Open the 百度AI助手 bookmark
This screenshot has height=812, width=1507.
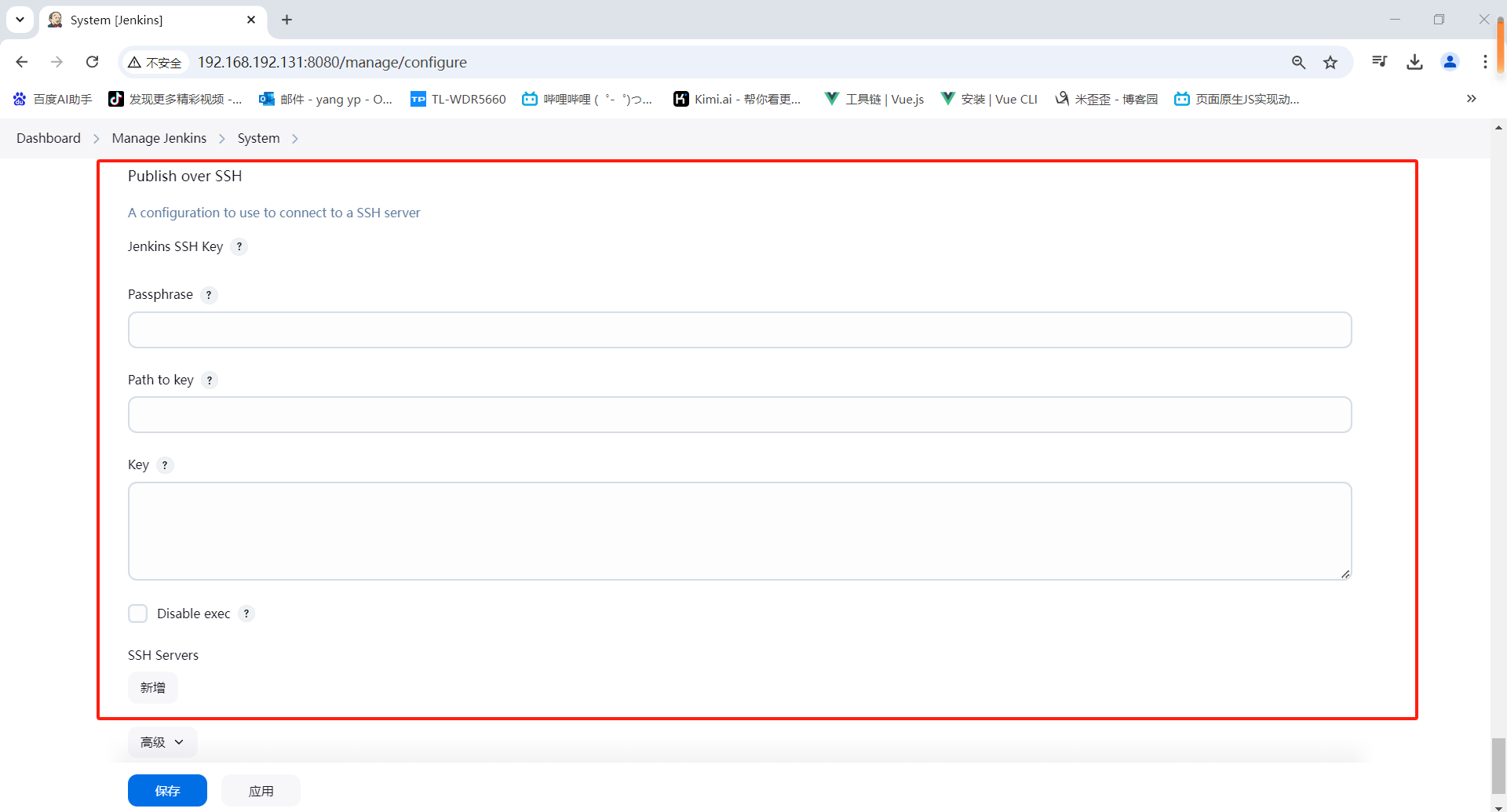pos(53,99)
